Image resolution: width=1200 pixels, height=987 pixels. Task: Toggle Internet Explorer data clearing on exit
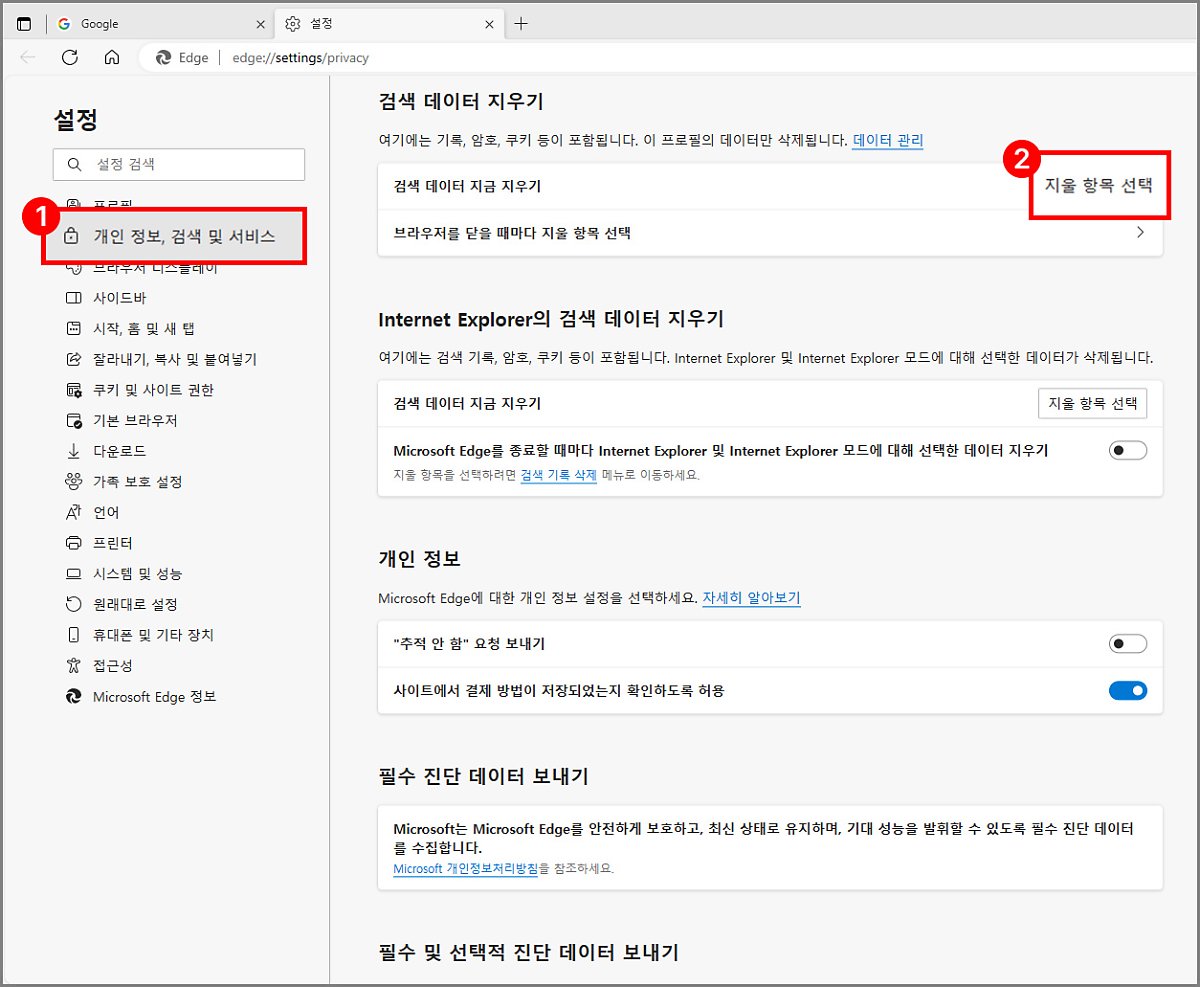(x=1127, y=451)
